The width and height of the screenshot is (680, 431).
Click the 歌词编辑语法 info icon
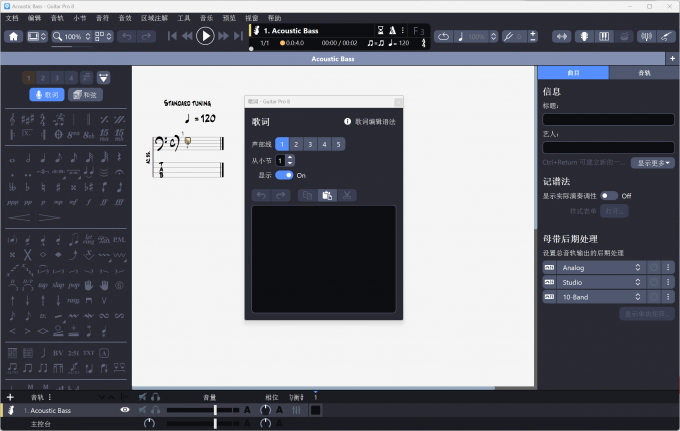348,121
